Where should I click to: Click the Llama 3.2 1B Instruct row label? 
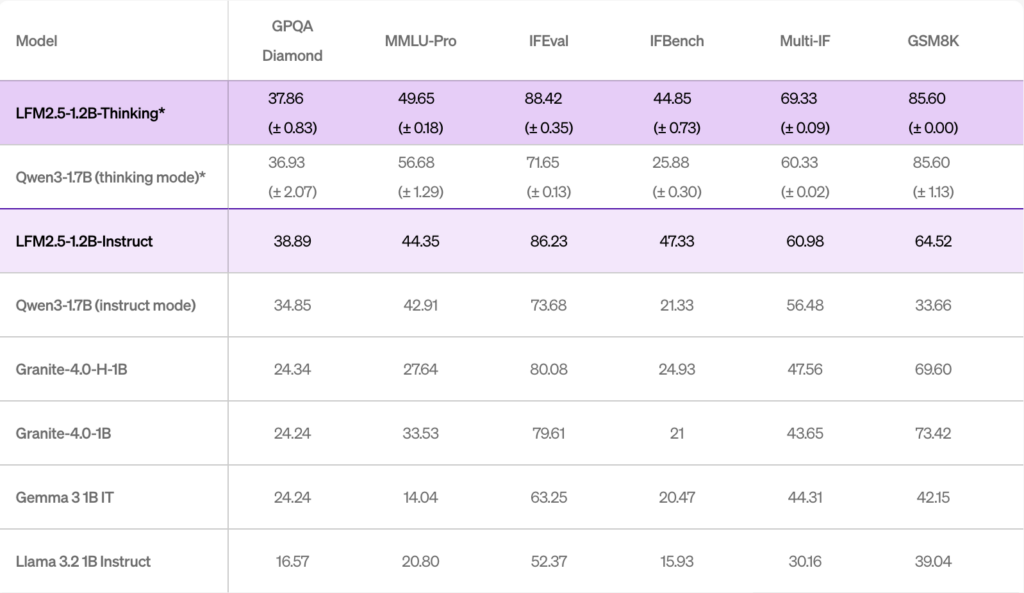[83, 561]
